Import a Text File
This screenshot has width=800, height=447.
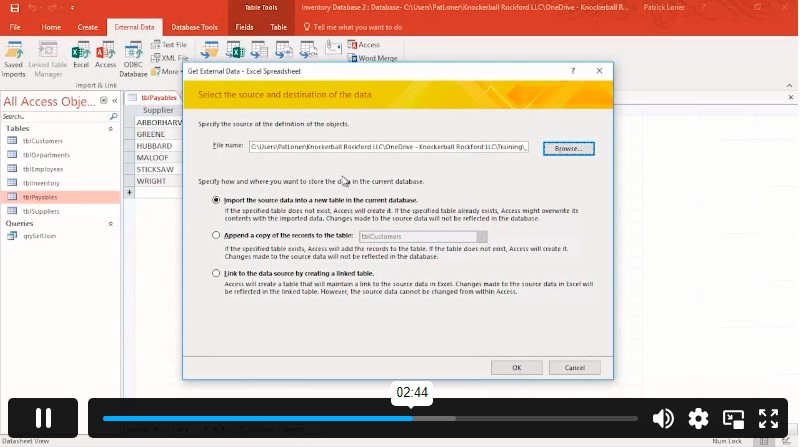[169, 44]
